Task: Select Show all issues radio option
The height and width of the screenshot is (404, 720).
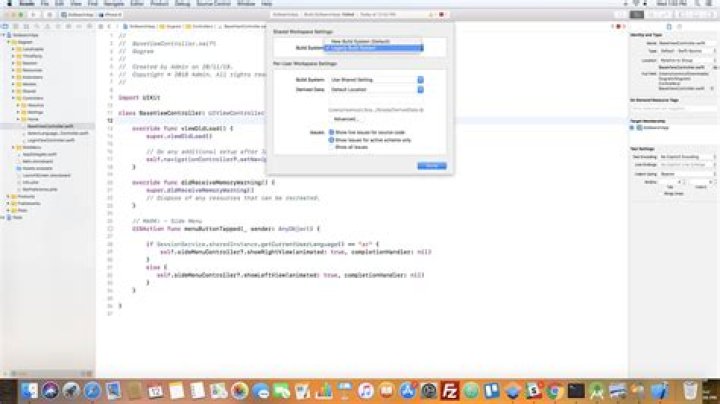Action: [331, 147]
